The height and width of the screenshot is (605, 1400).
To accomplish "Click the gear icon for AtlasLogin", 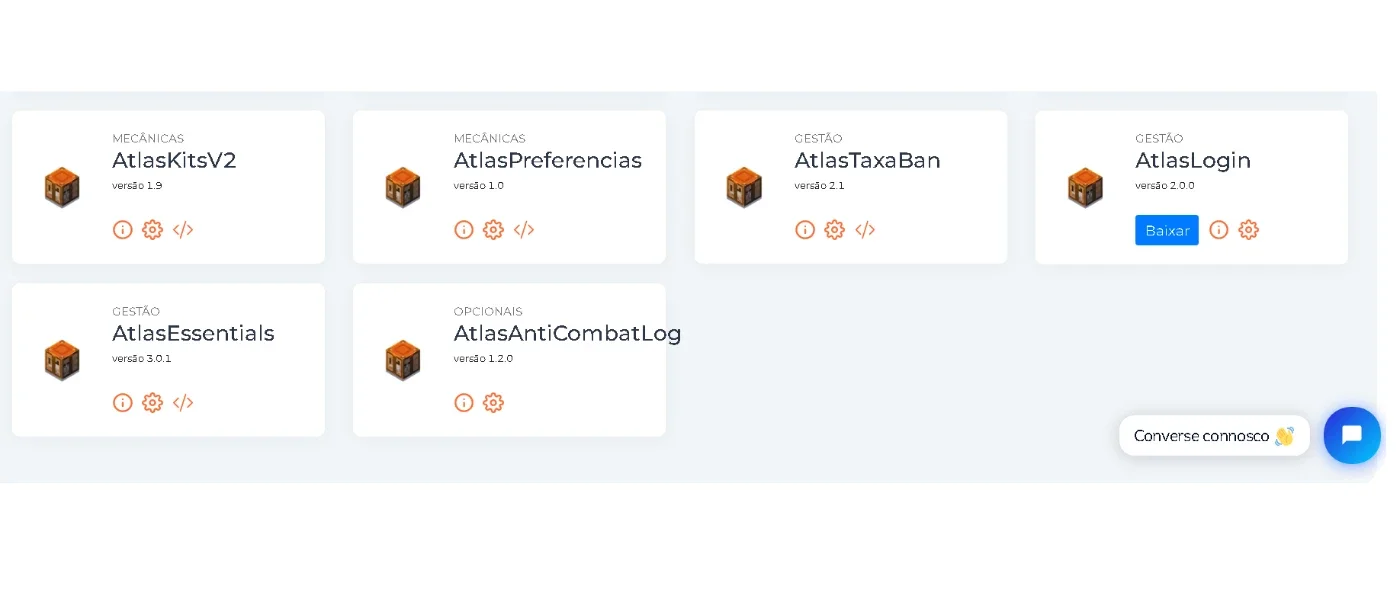I will tap(1248, 230).
